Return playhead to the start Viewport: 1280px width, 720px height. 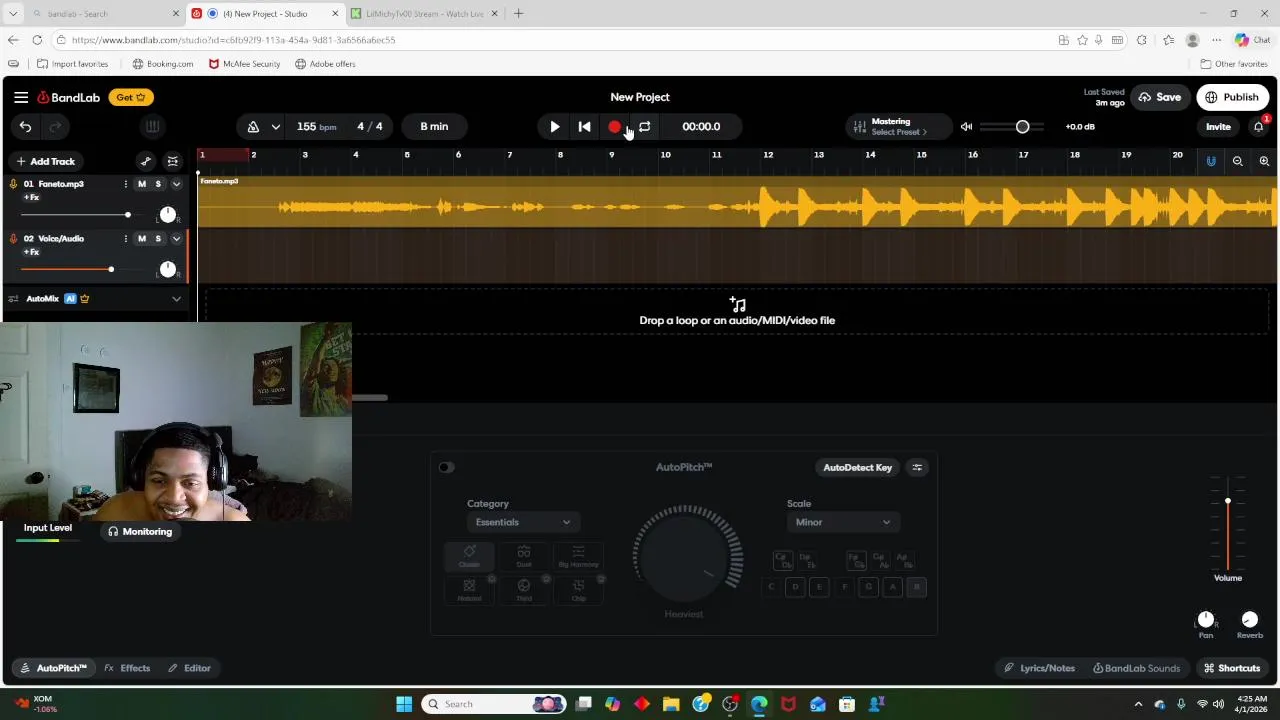[x=585, y=127]
